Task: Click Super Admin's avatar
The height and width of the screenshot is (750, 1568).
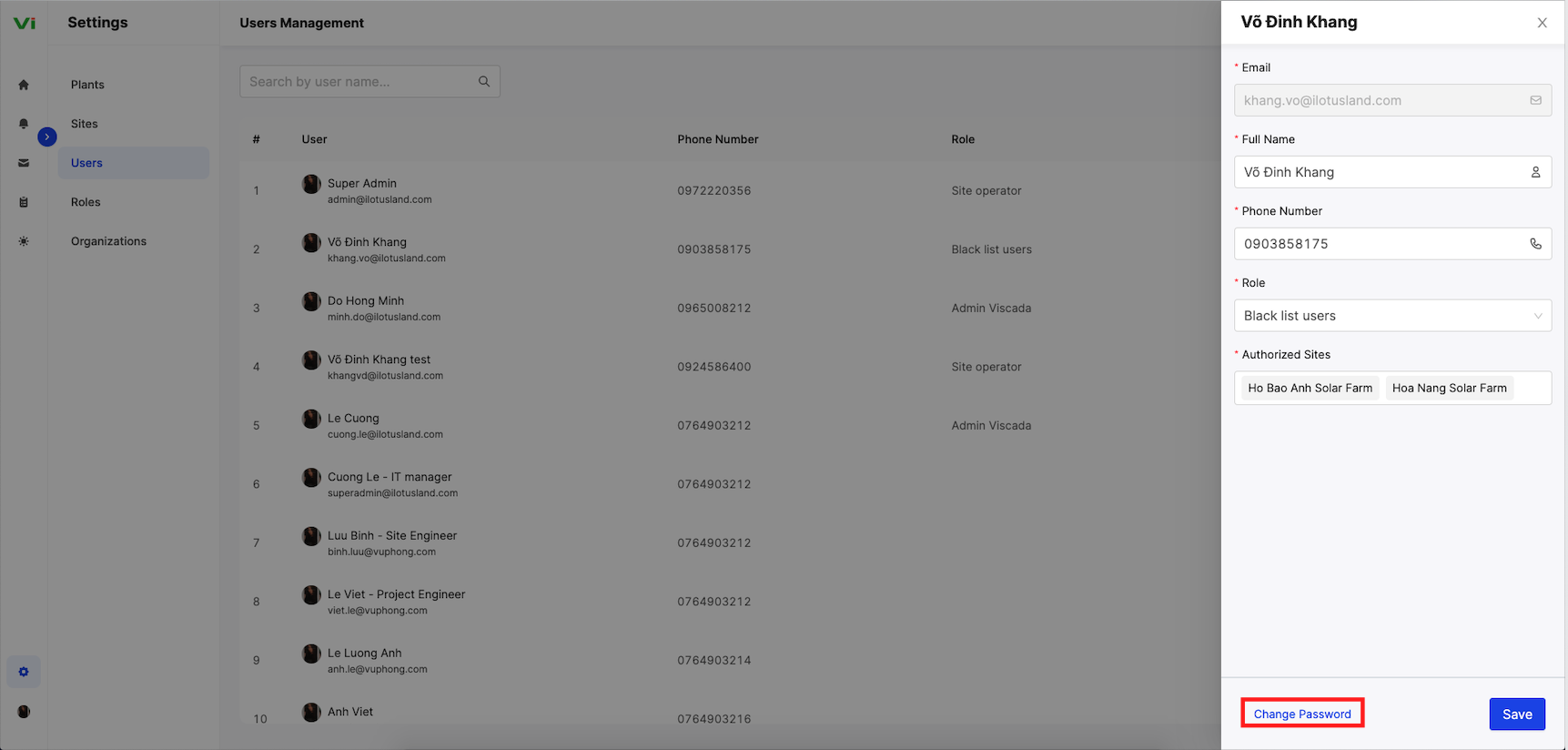Action: pyautogui.click(x=311, y=184)
